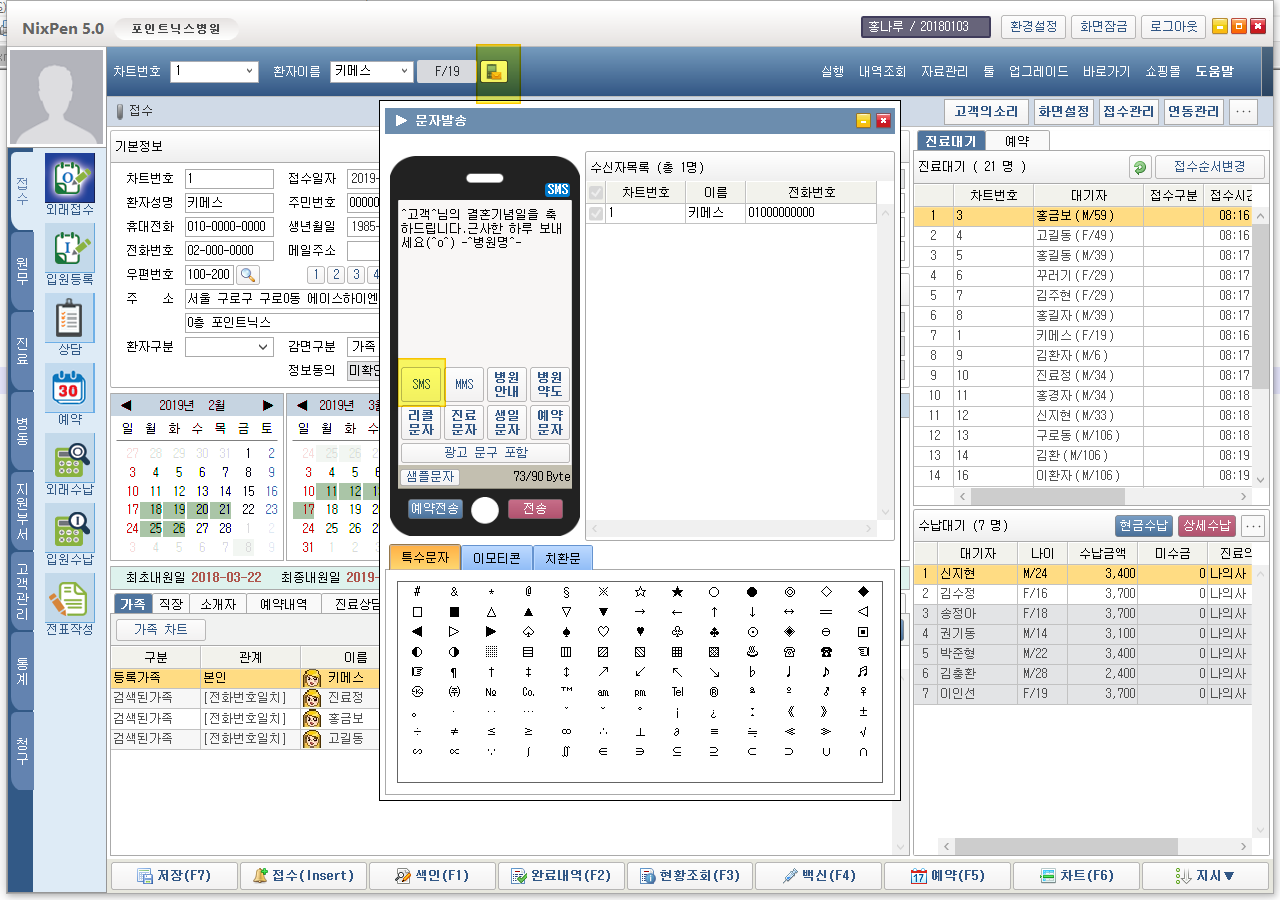Click the postal code search magnifier icon
1280x900 pixels.
pyautogui.click(x=247, y=275)
